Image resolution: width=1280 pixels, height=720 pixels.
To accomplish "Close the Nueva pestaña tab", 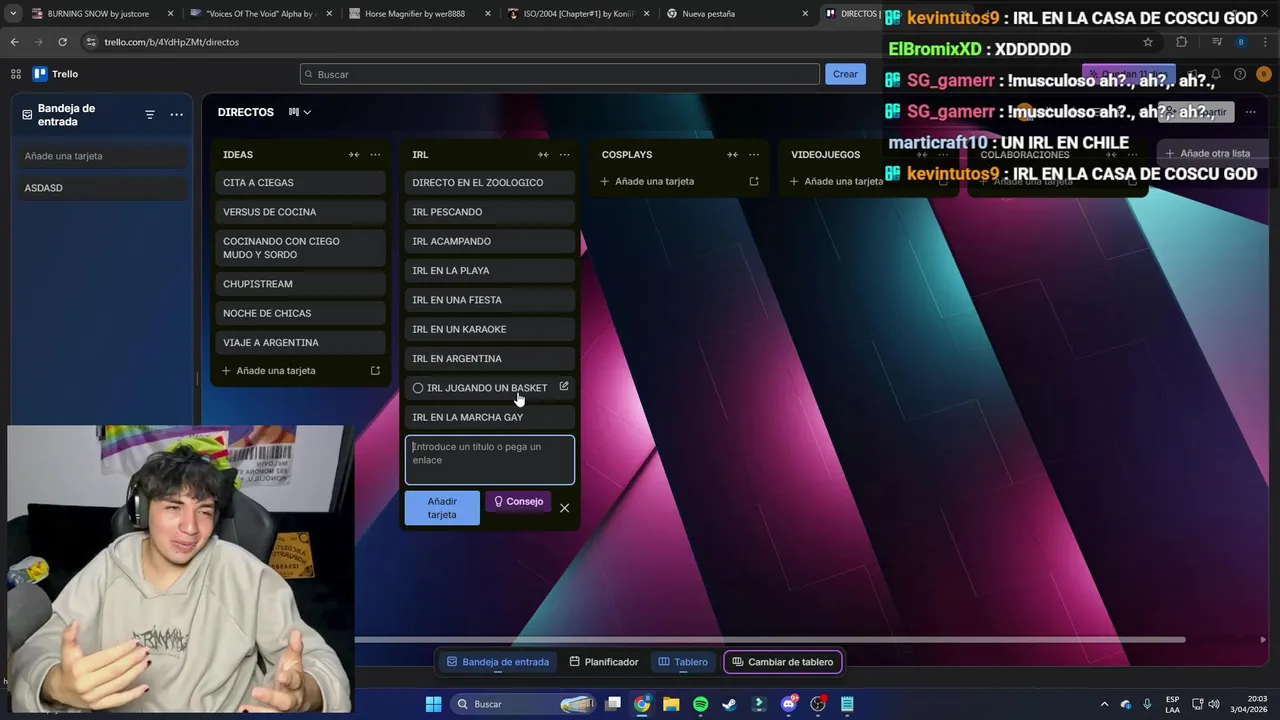I will 805,14.
